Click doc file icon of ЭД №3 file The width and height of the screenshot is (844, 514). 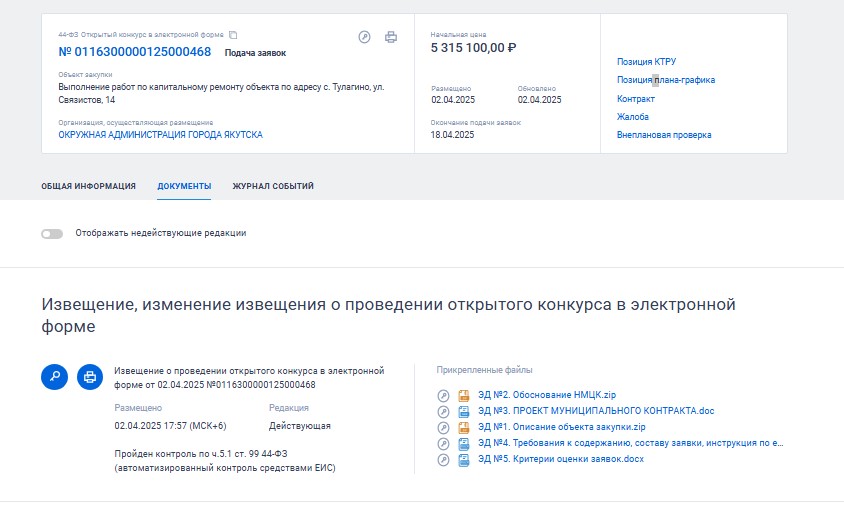coord(463,412)
